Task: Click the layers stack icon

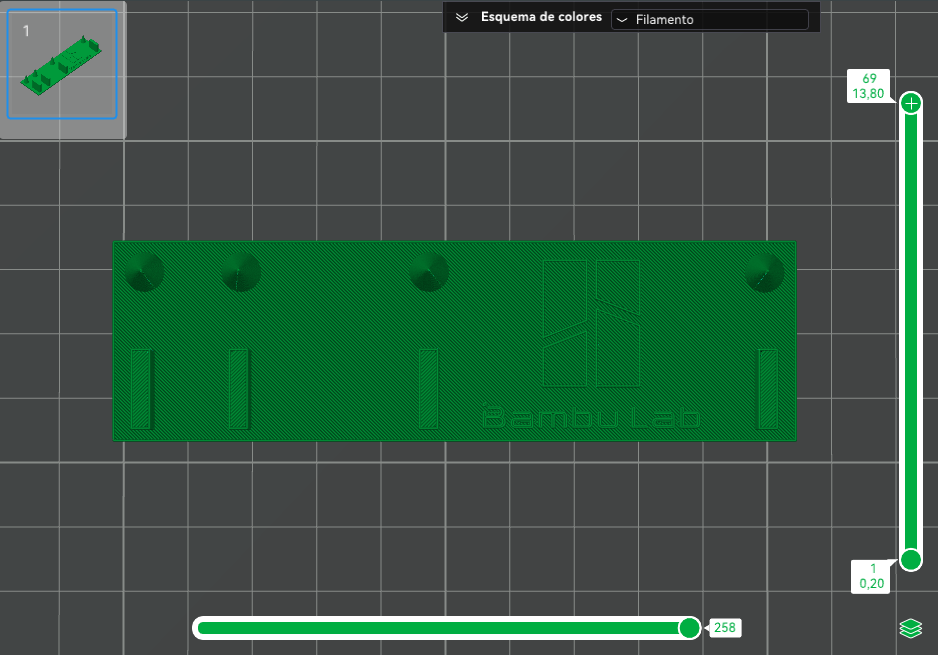Action: tap(910, 628)
